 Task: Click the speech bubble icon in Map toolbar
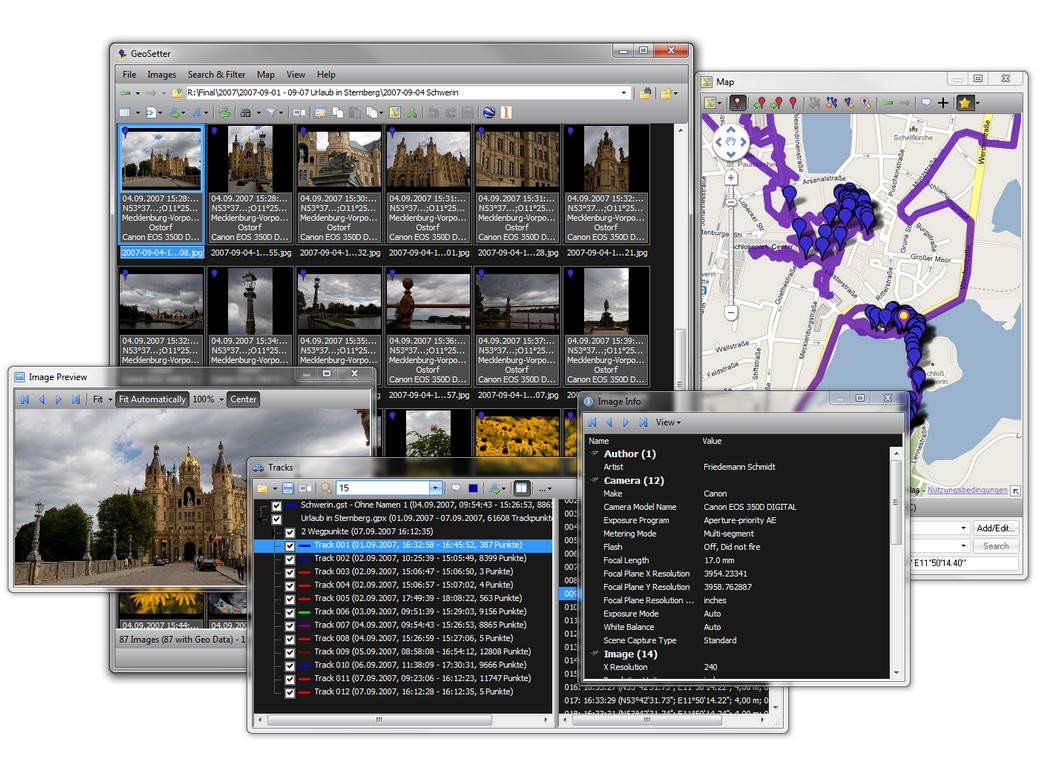coord(926,103)
